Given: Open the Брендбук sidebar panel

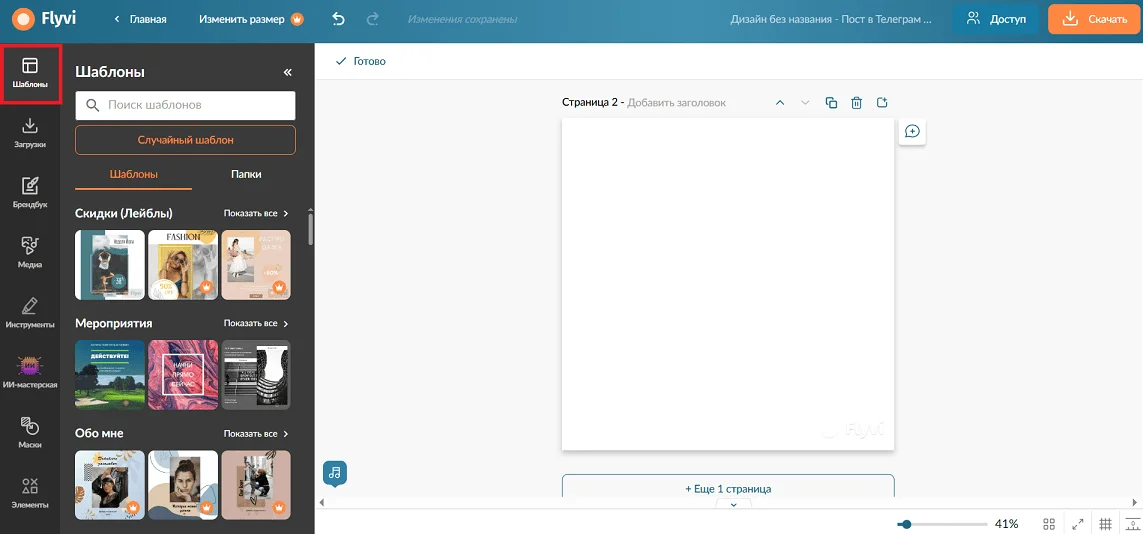Looking at the screenshot, I should (x=30, y=192).
